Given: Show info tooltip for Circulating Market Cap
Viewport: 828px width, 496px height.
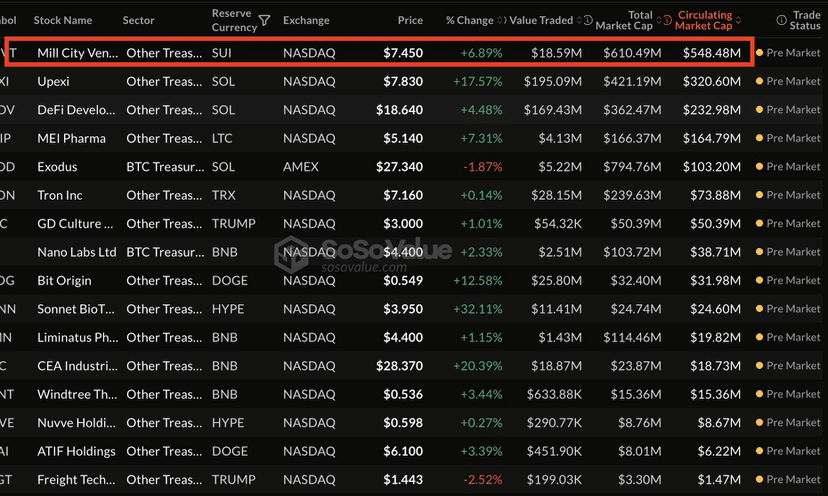Looking at the screenshot, I should (x=667, y=20).
